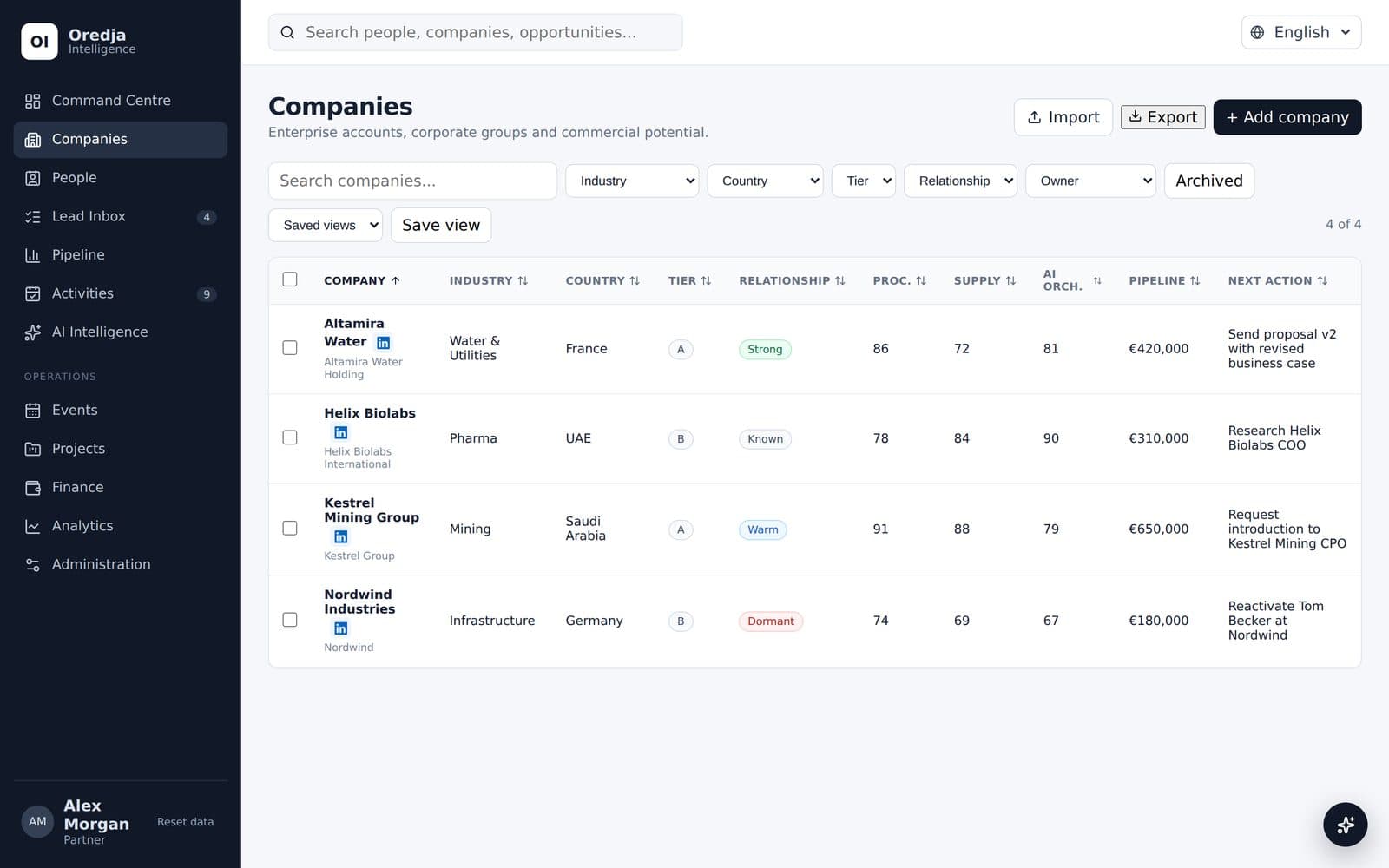Image resolution: width=1389 pixels, height=868 pixels.
Task: Open LinkedIn icon for Helix Biolabs
Action: (341, 432)
